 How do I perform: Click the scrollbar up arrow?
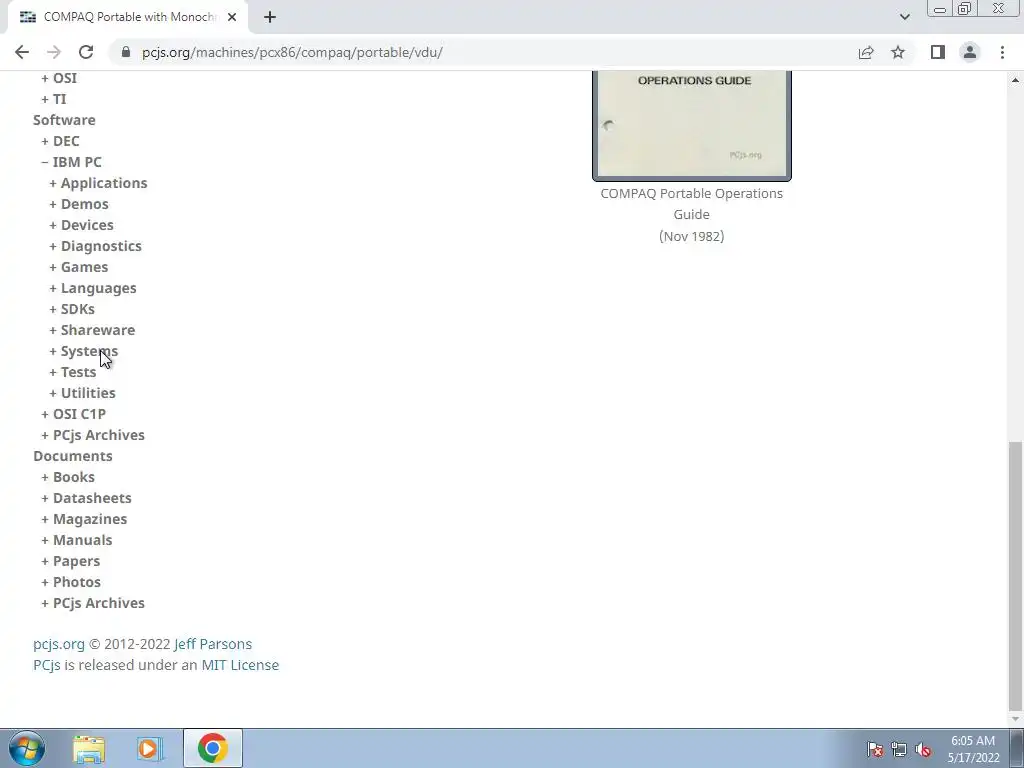tap(1015, 80)
